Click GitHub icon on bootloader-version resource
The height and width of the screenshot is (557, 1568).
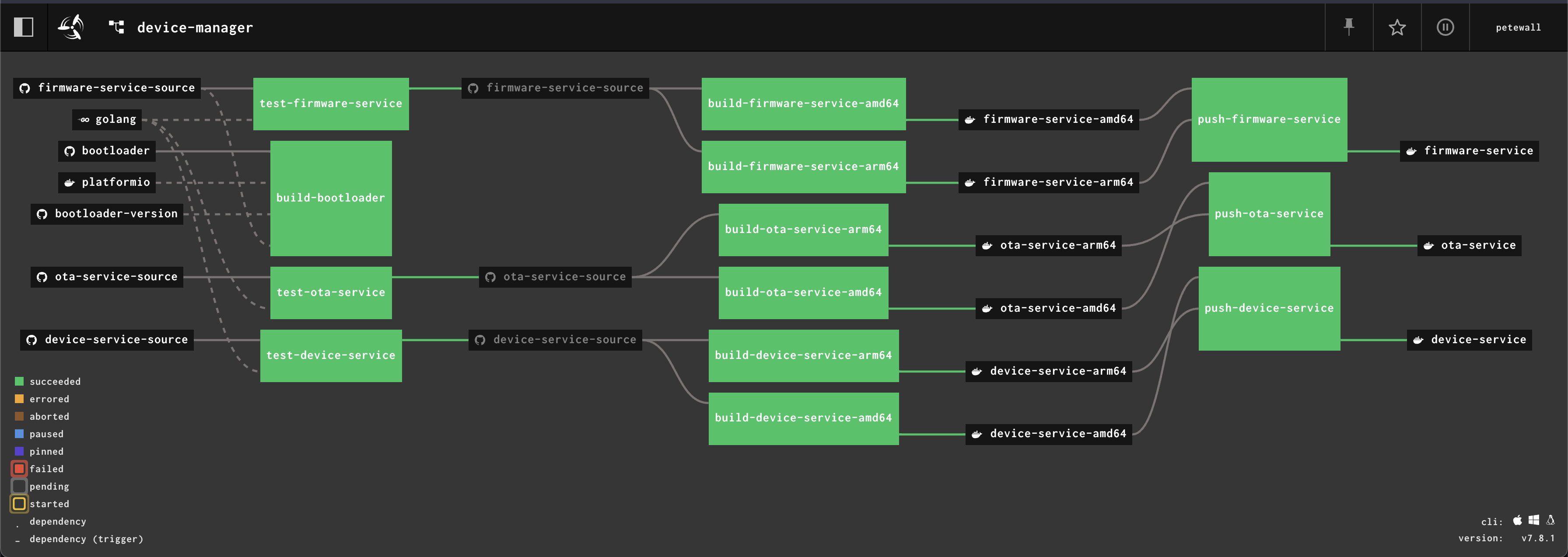coord(42,214)
